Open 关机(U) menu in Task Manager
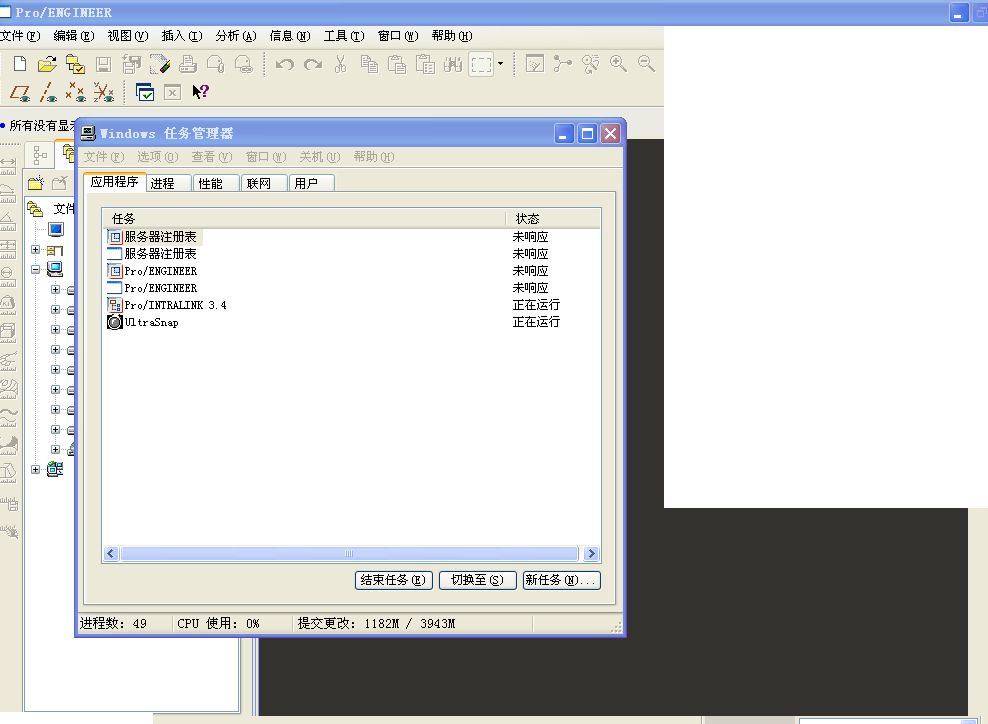 319,157
